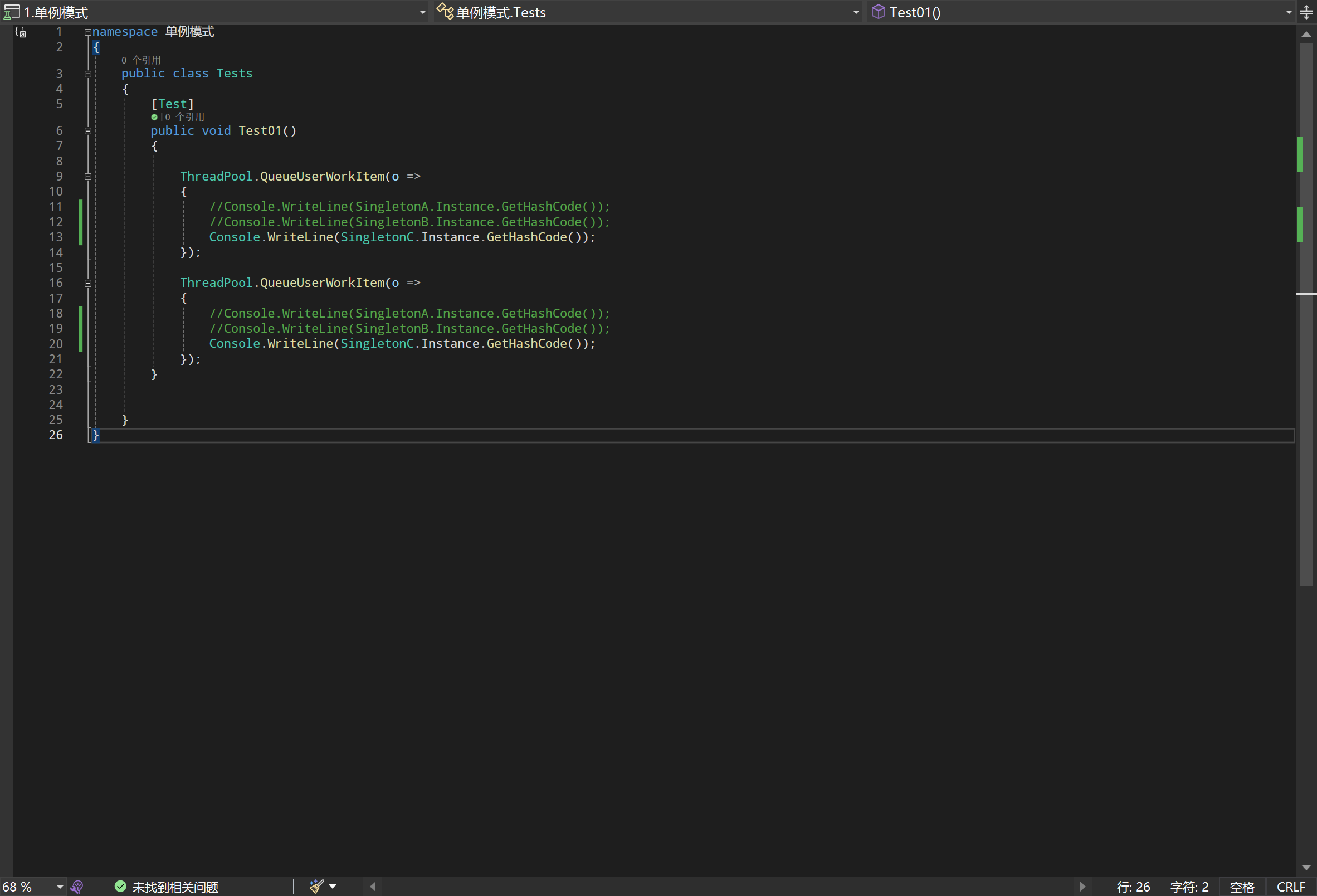Screen dimensions: 1317x896
Task: Click the vertical scrollbar up arrow
Action: click(1306, 34)
